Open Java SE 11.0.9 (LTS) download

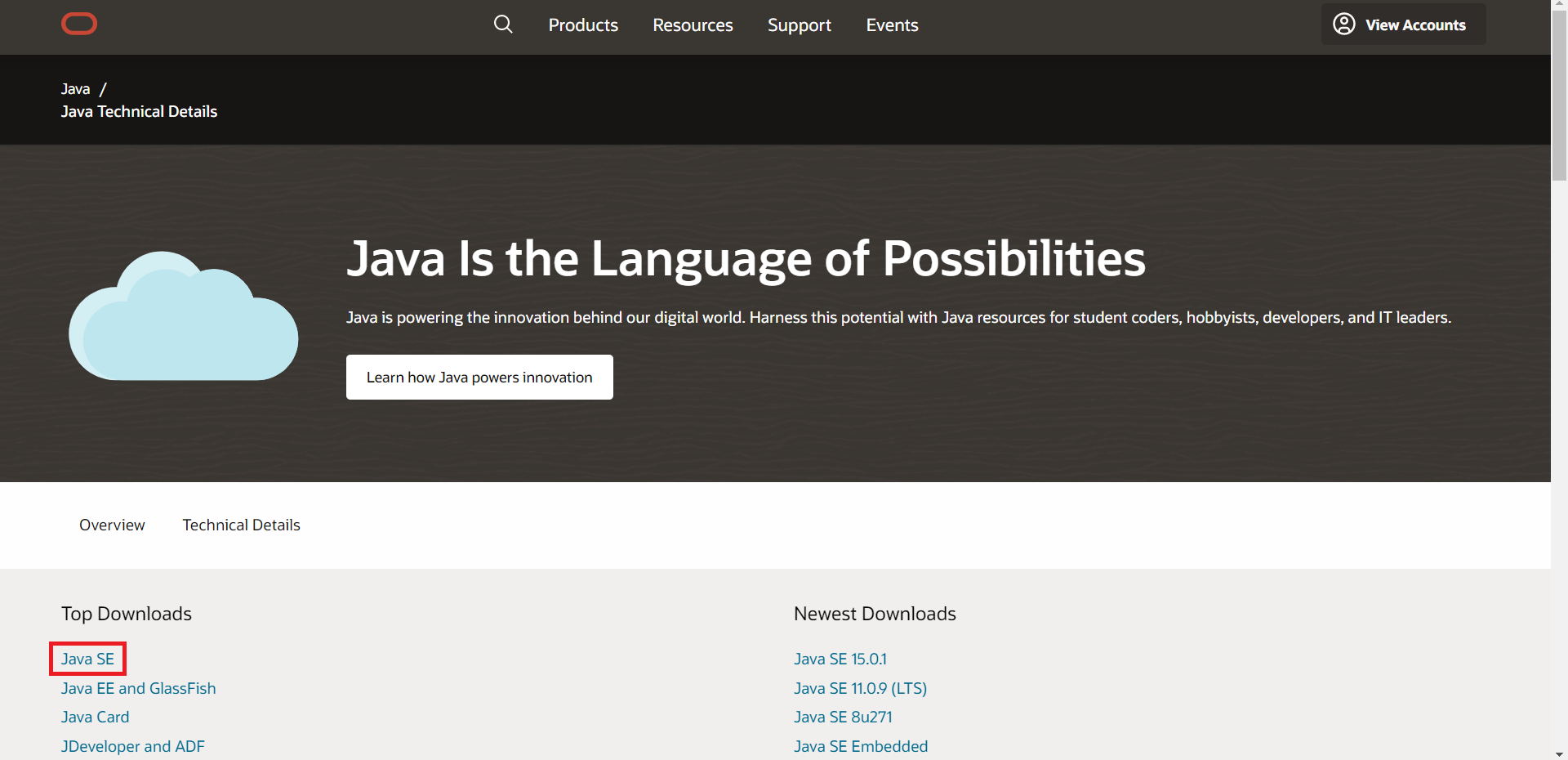tap(860, 688)
